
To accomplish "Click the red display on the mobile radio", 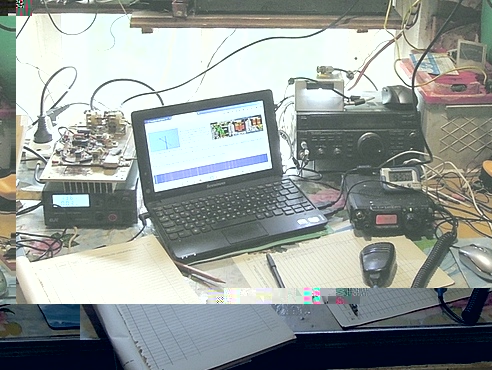I will 386,219.
